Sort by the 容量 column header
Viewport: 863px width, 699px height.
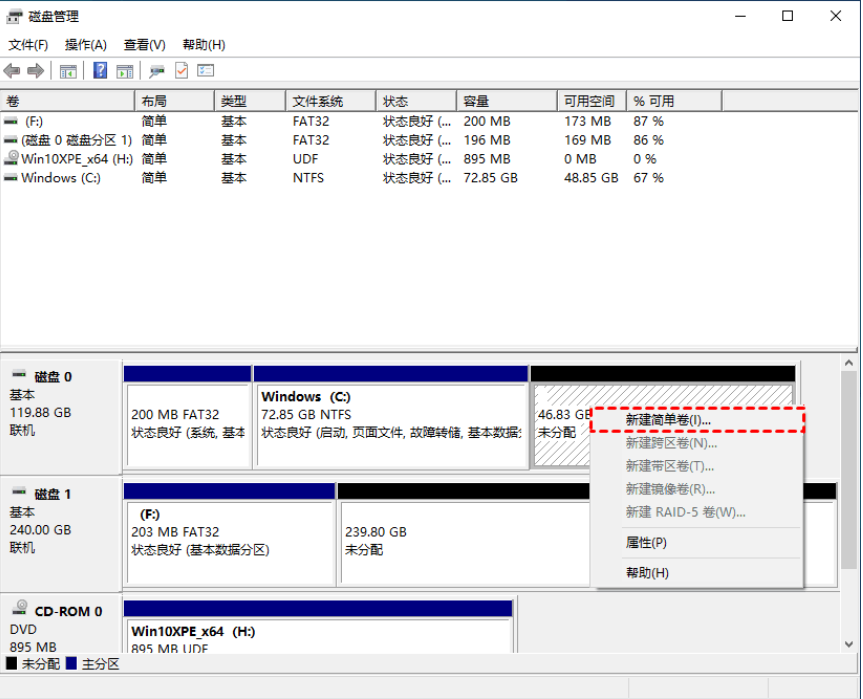click(x=507, y=101)
